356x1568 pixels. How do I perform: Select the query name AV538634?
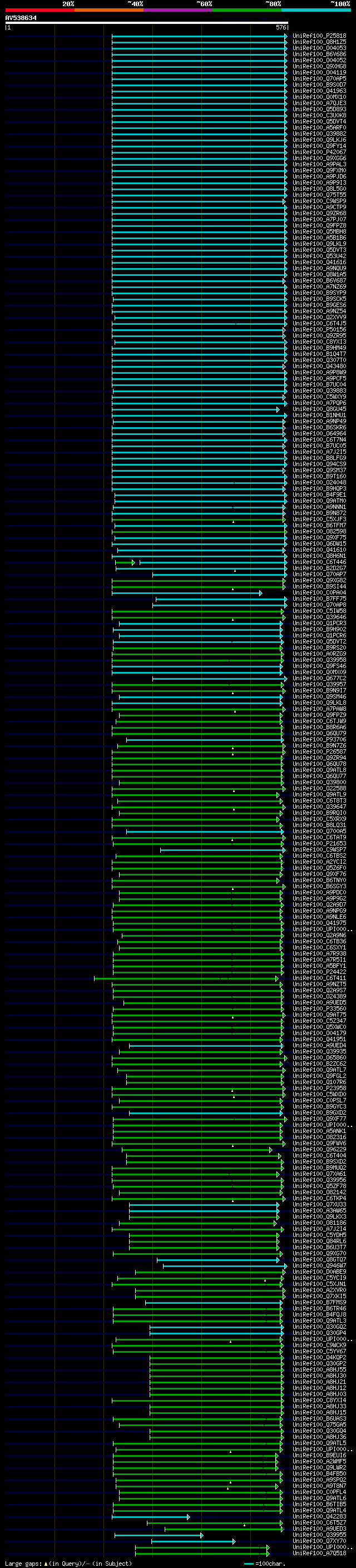tap(21, 18)
